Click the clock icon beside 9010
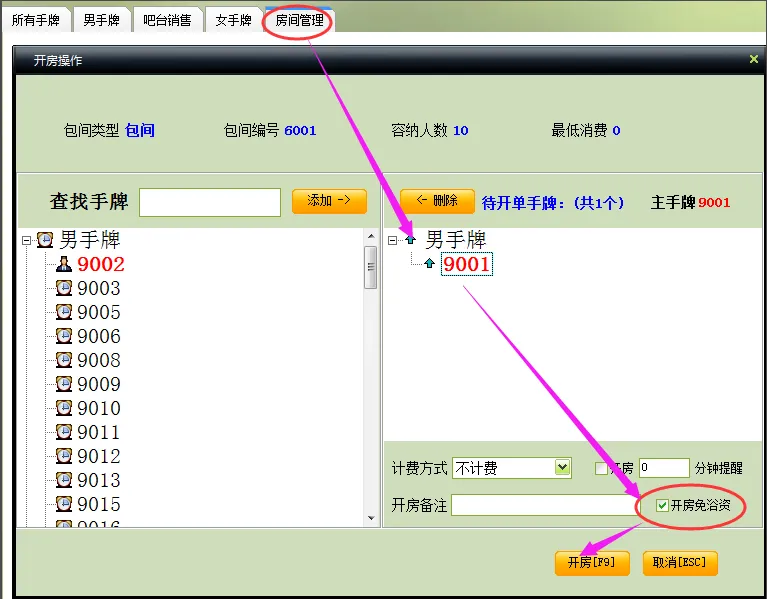Image resolution: width=767 pixels, height=599 pixels. coord(64,408)
